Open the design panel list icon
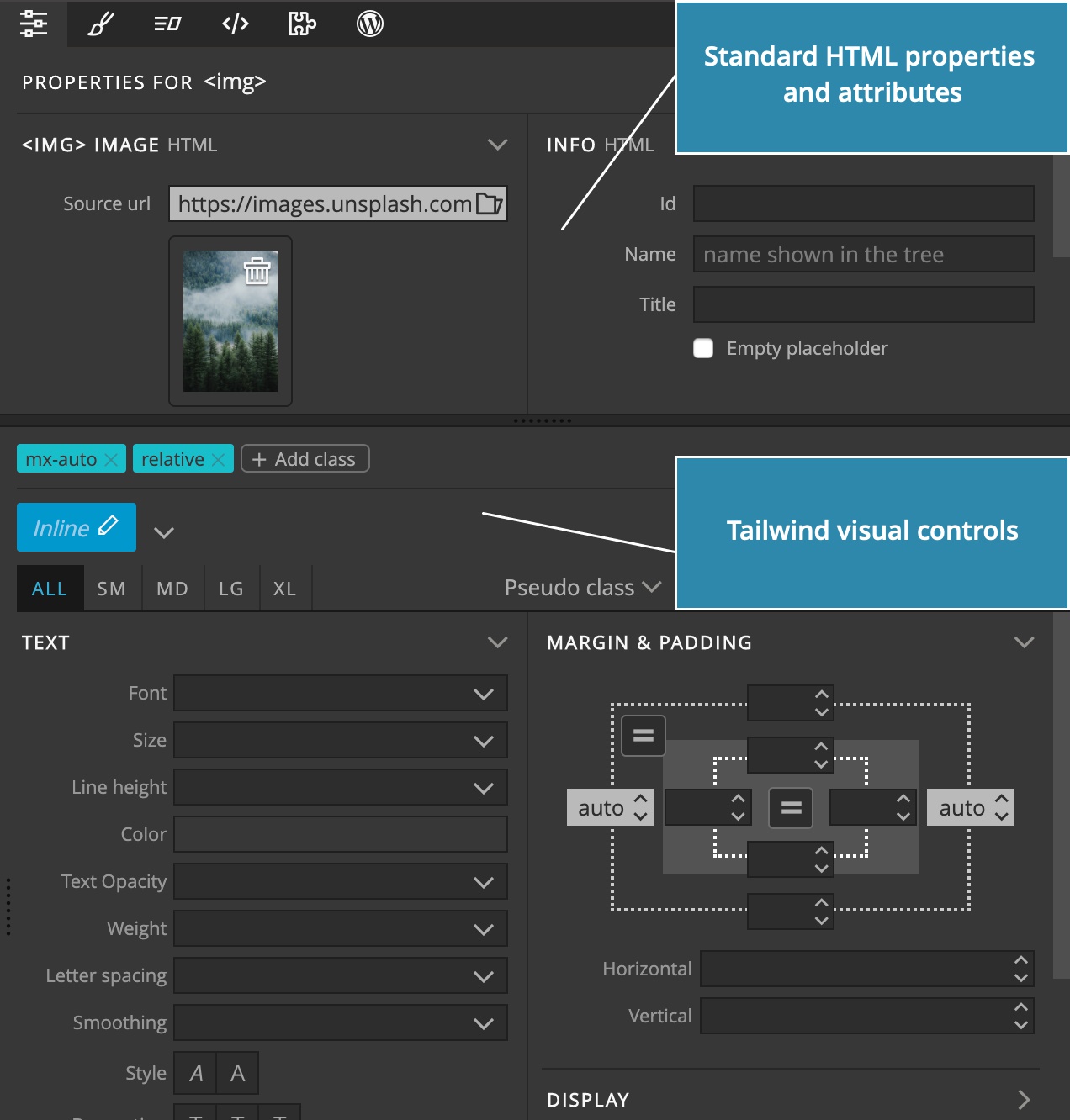 pos(167,24)
